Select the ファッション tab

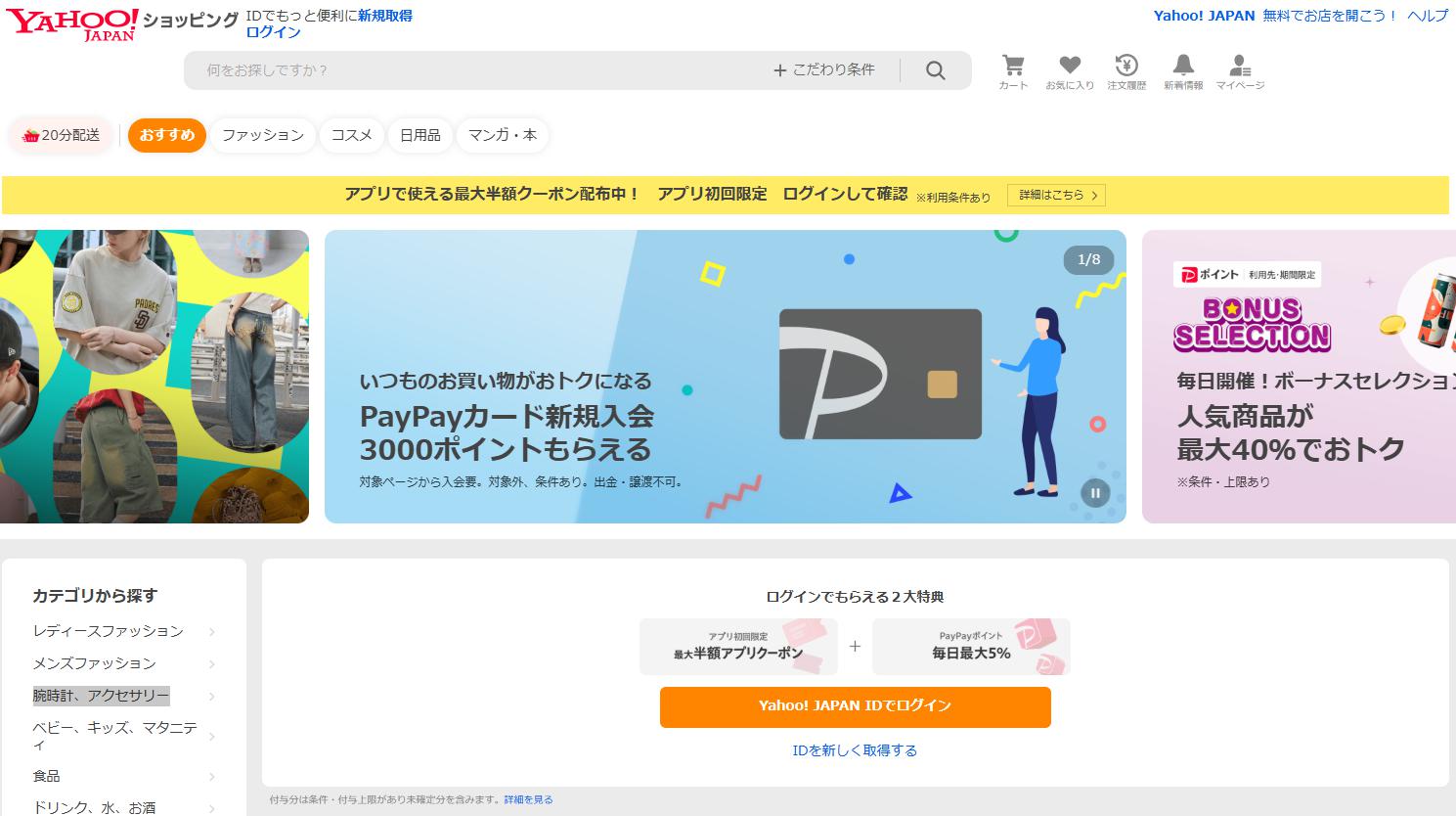[x=263, y=135]
